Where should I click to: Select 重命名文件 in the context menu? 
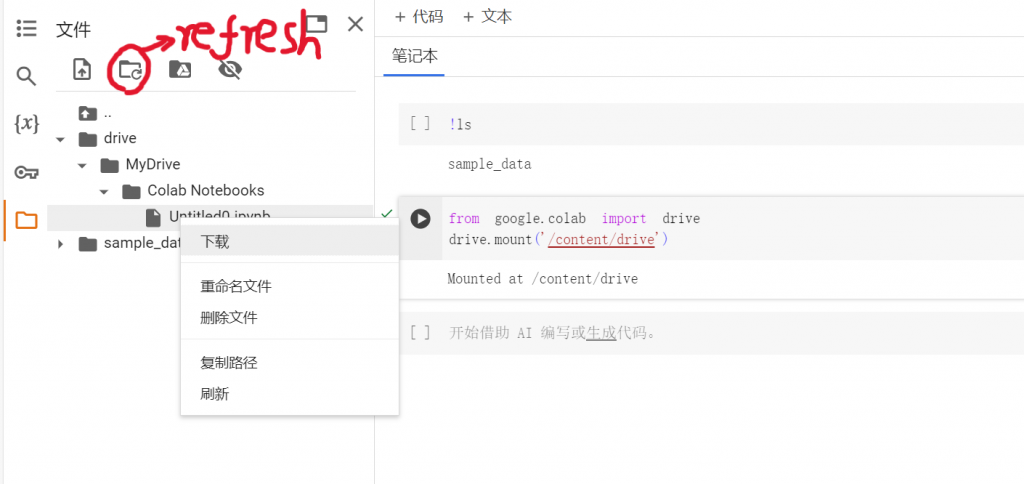[x=236, y=286]
